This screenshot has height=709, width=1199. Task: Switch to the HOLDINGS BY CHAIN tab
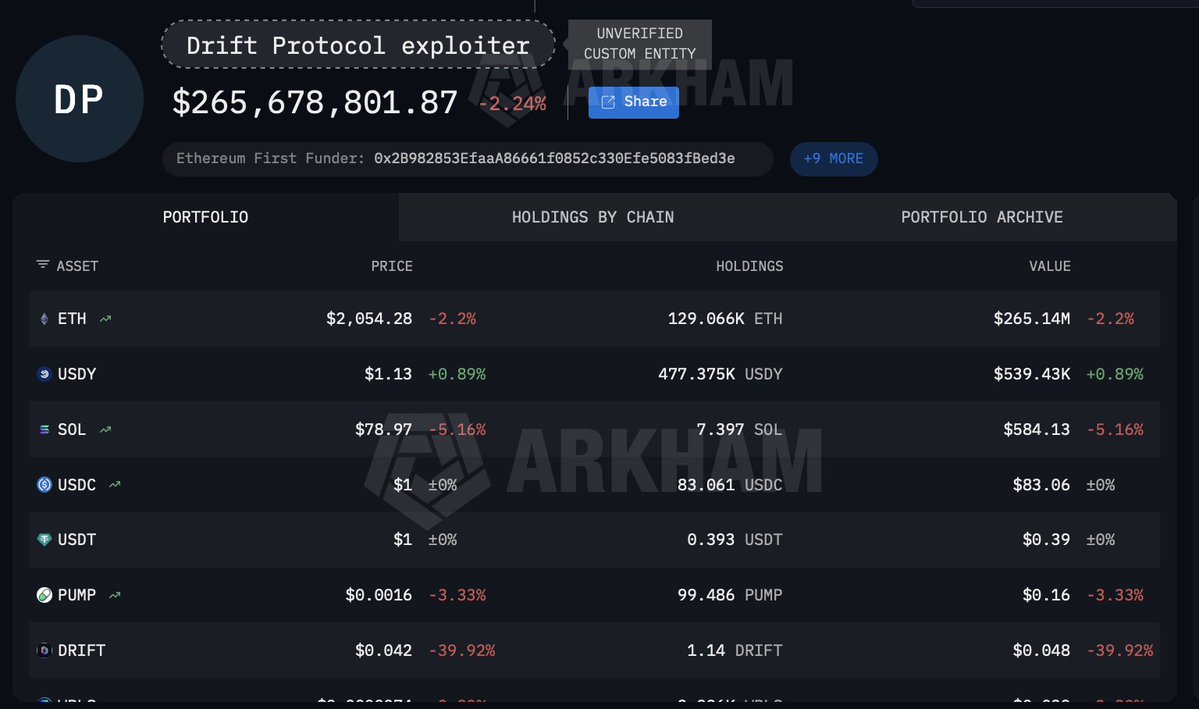pos(592,217)
